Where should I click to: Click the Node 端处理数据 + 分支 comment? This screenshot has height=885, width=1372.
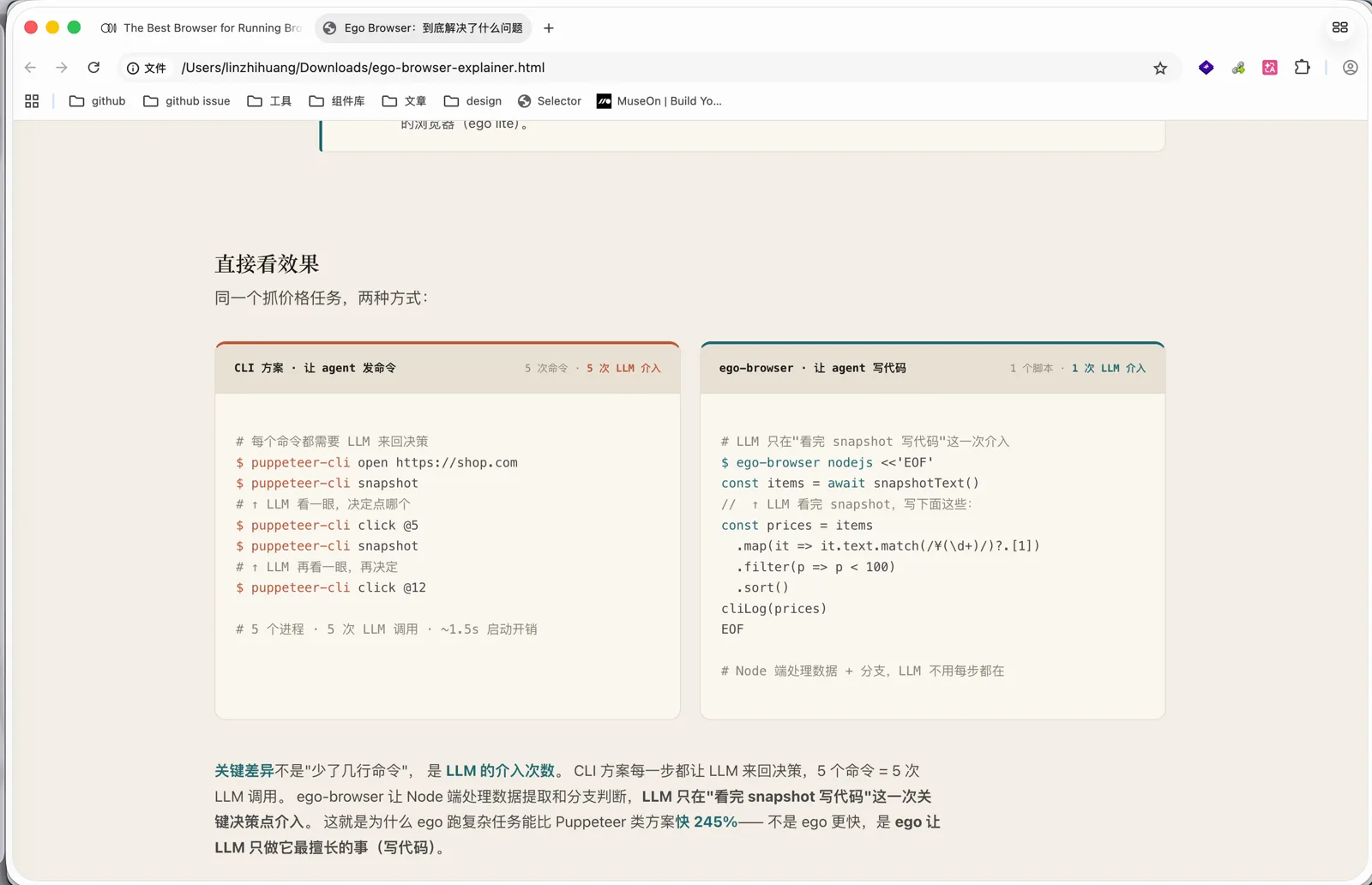tap(862, 671)
